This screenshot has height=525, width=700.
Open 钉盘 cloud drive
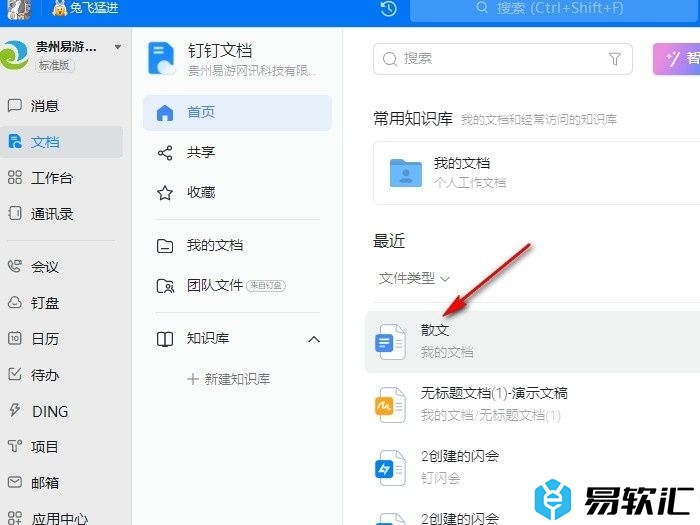coord(45,303)
